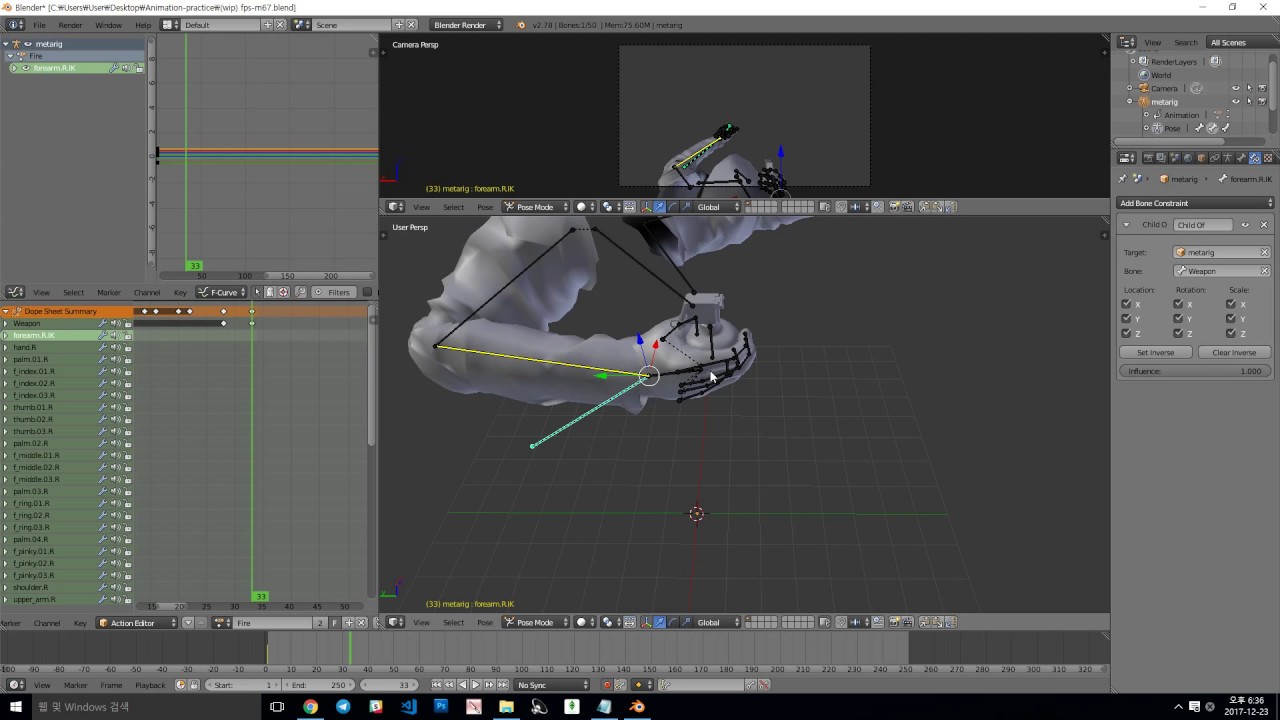
Task: Open the object Constraints tab (chain icon)
Action: (1215, 158)
